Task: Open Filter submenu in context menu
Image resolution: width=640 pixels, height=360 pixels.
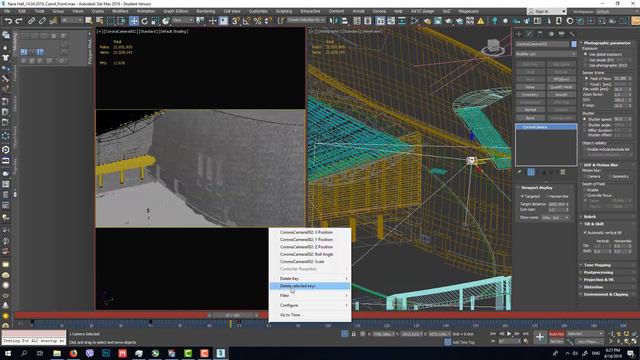Action: point(310,296)
